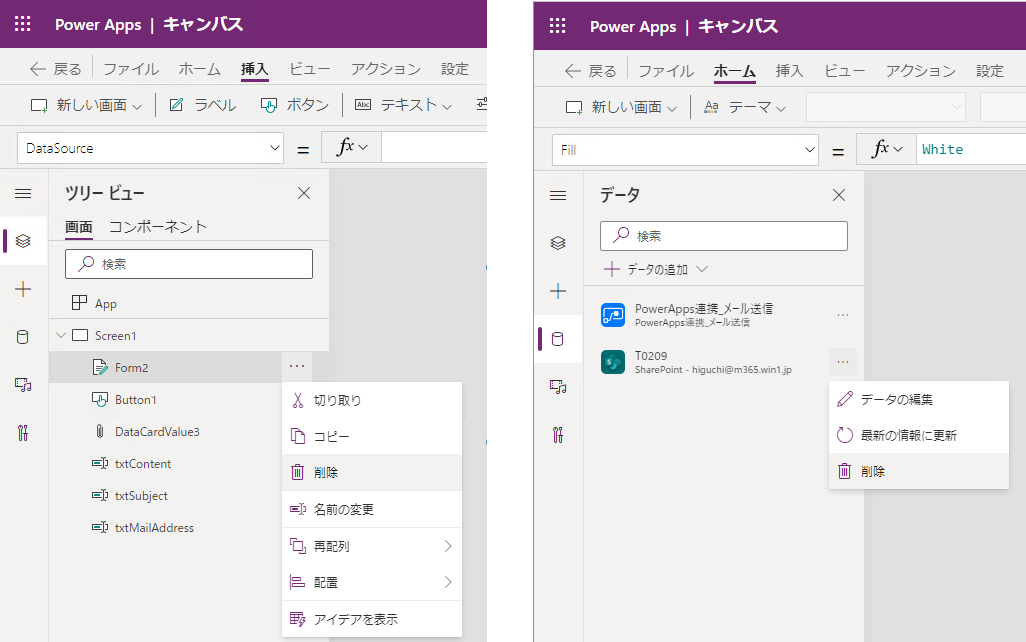This screenshot has width=1026, height=642.
Task: Open the media icon in the left window sidebar
Action: (23, 385)
